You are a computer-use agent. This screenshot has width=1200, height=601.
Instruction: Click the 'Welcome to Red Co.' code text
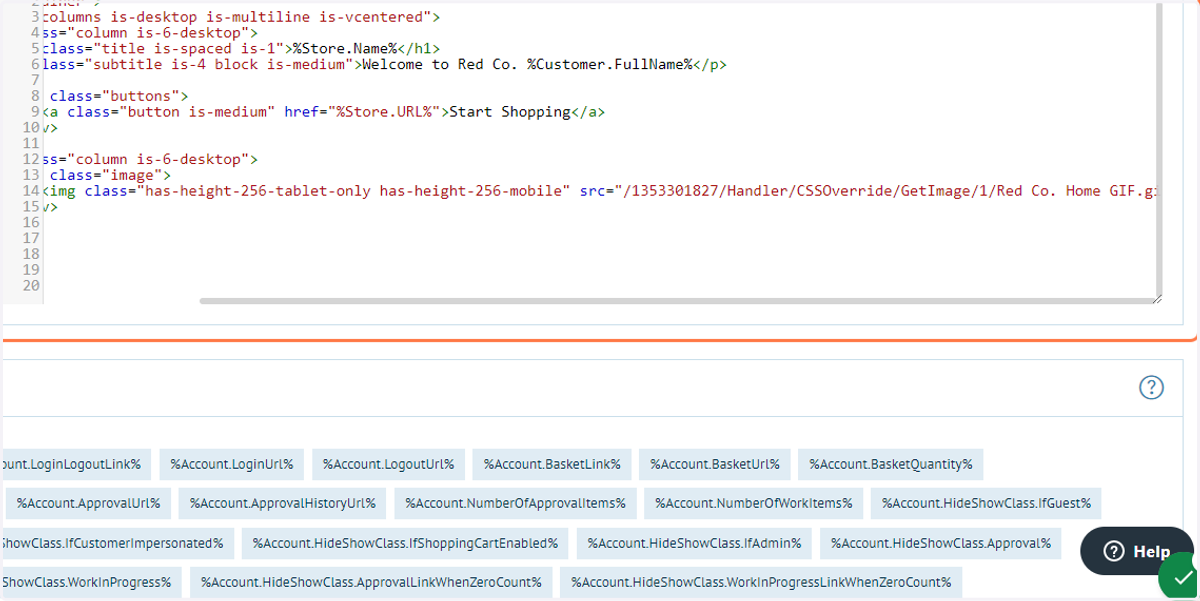[x=440, y=65]
